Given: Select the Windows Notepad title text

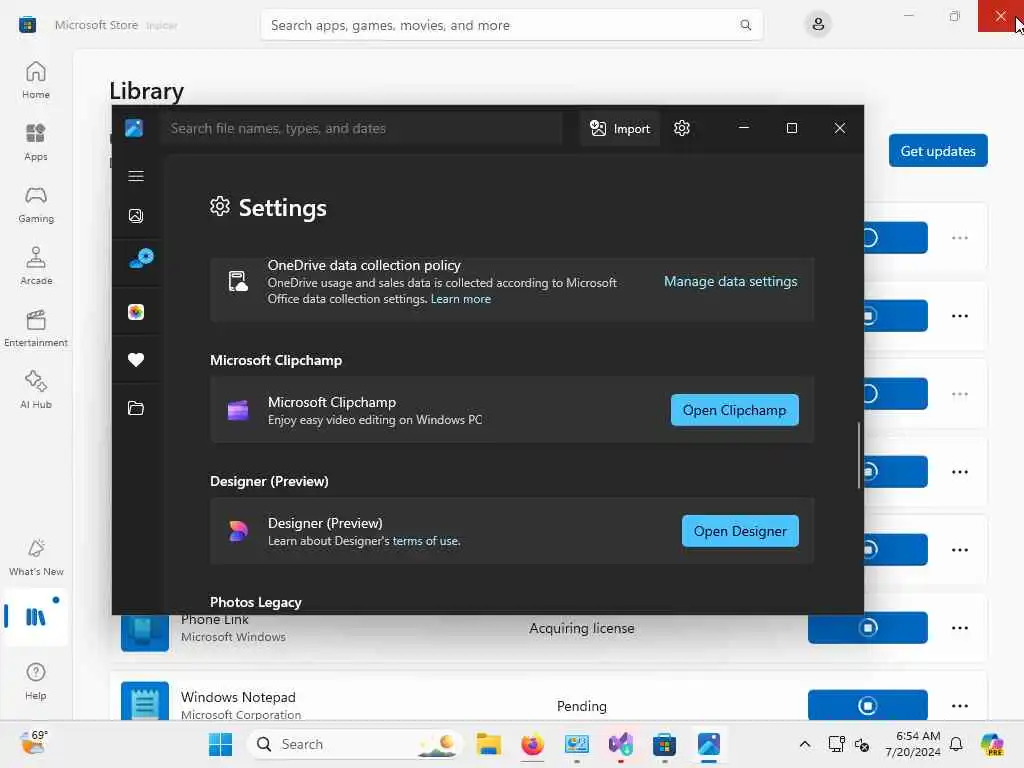Looking at the screenshot, I should [x=238, y=697].
